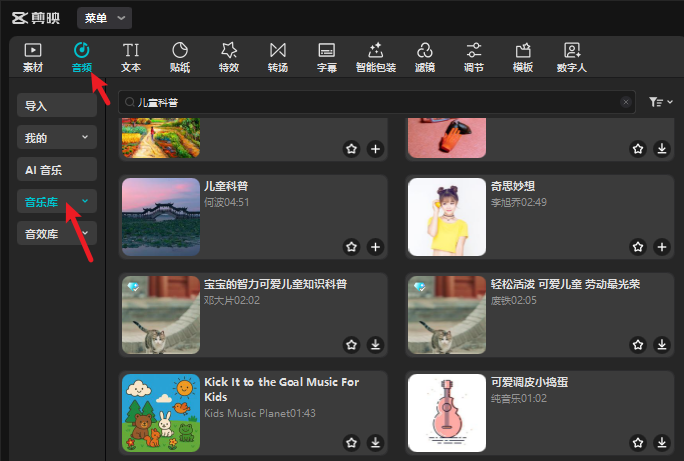This screenshot has height=461, width=684.
Task: Open the 特效 effects panel
Action: [229, 57]
